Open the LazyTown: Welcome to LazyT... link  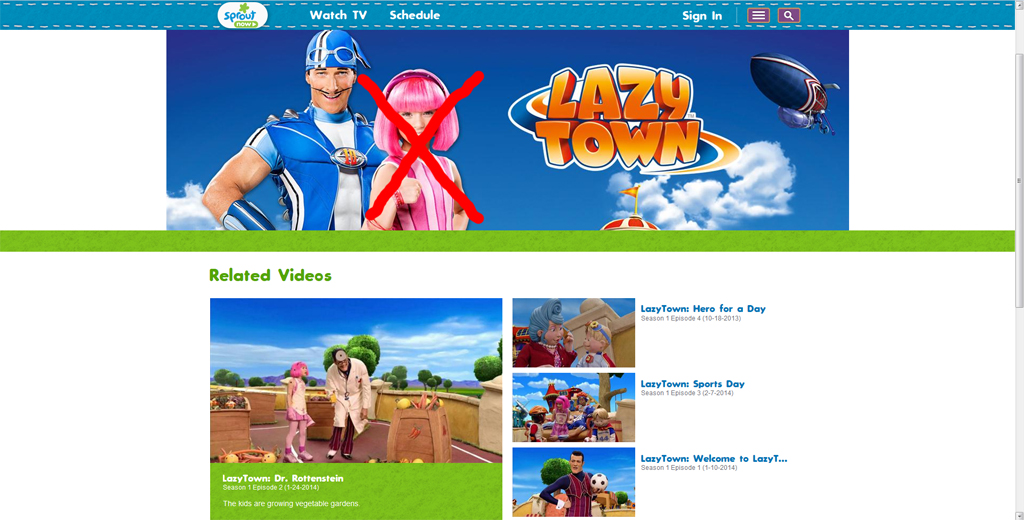[x=714, y=459]
